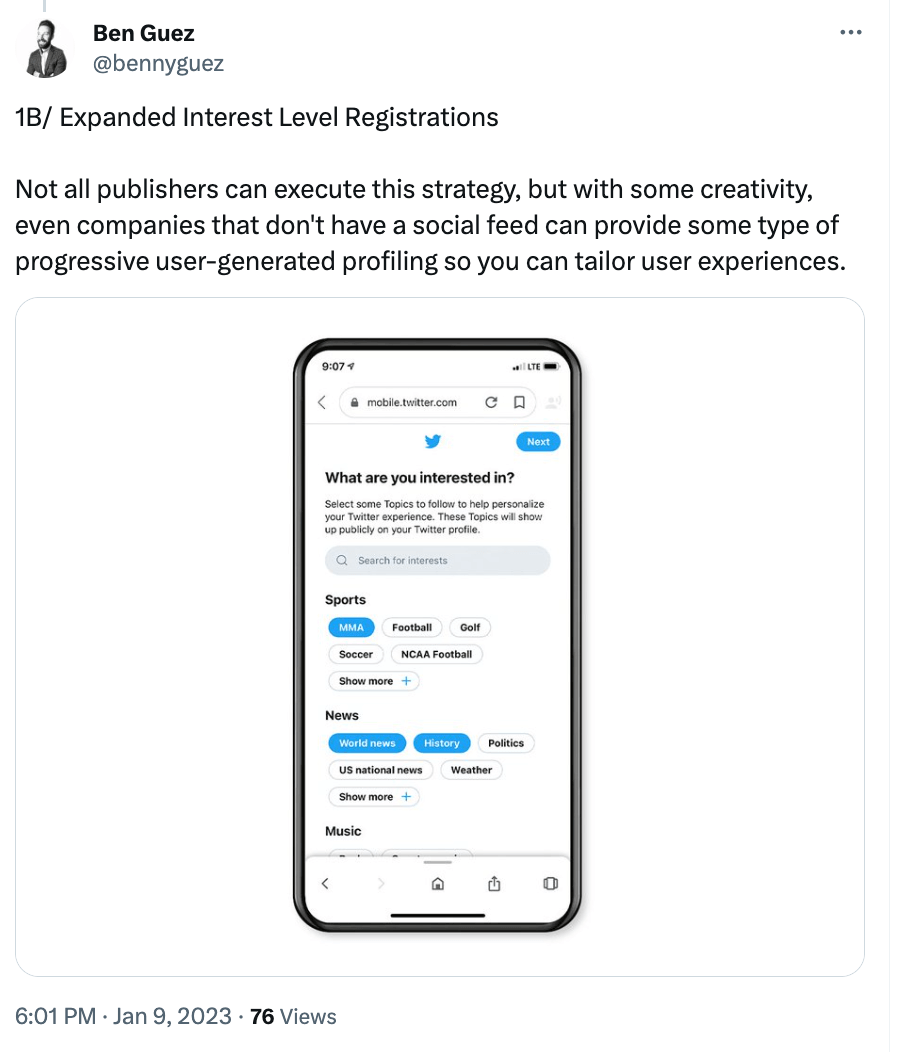
Task: Click the Search for interests field
Action: pos(437,560)
